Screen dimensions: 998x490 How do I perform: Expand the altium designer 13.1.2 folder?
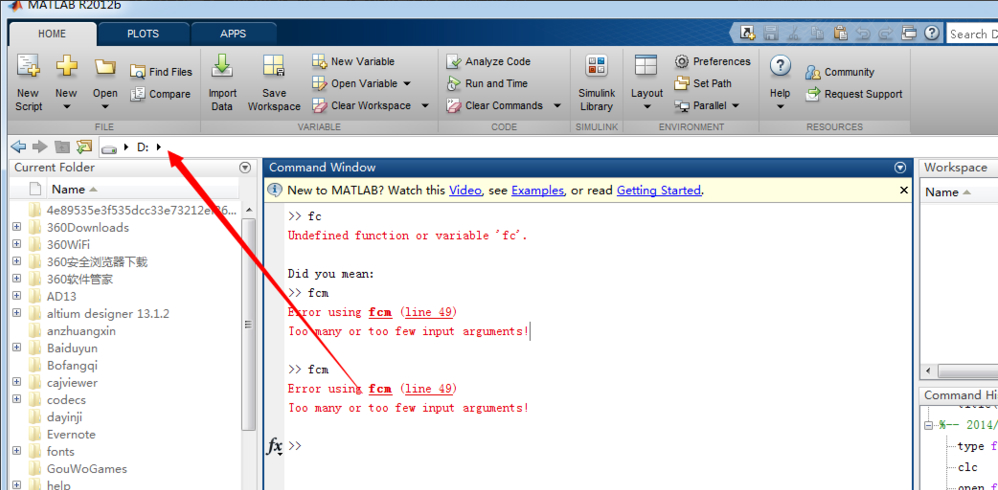point(17,313)
